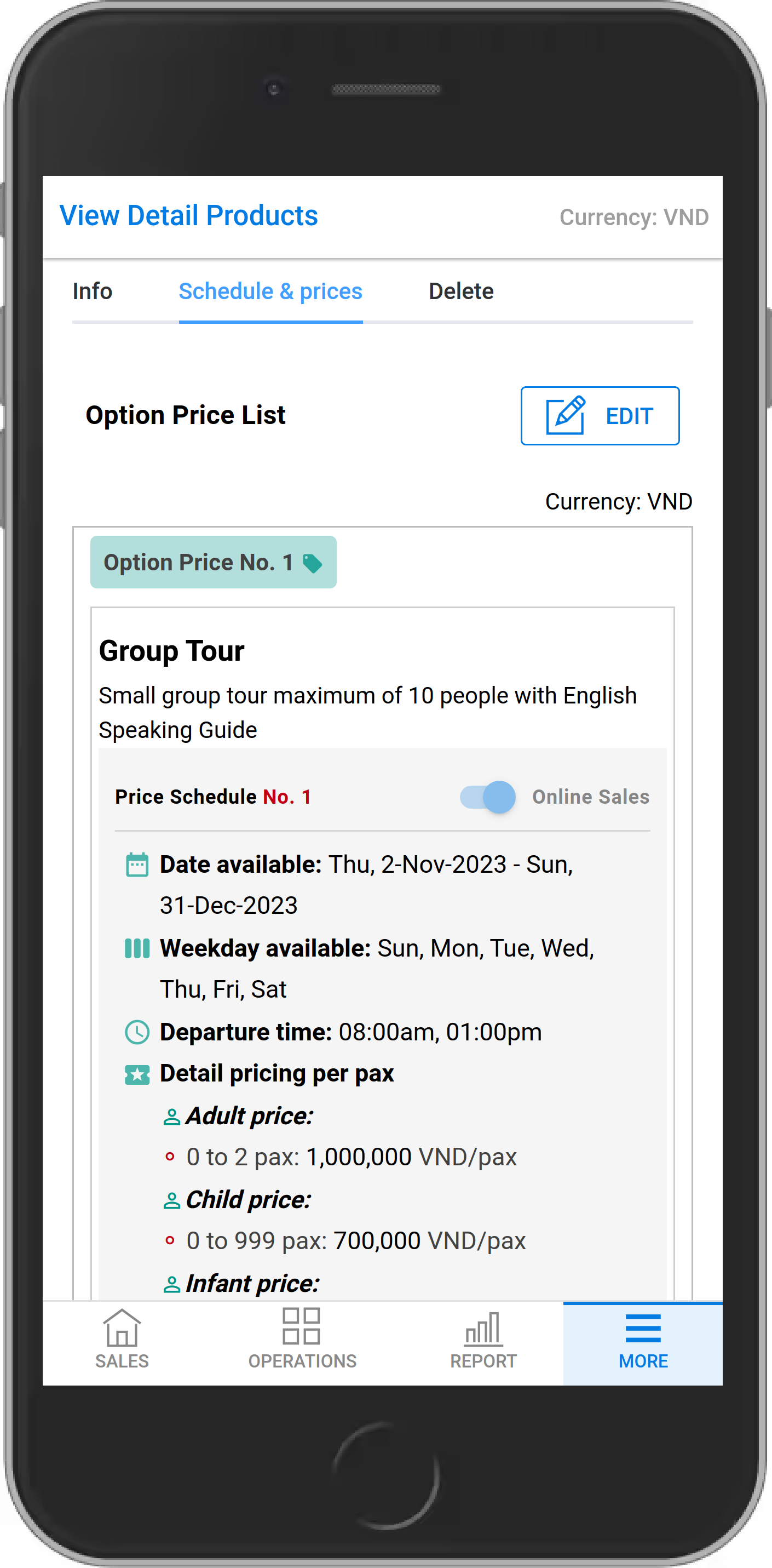
Task: Click the clock icon beside Departure time
Action: pos(137,1032)
